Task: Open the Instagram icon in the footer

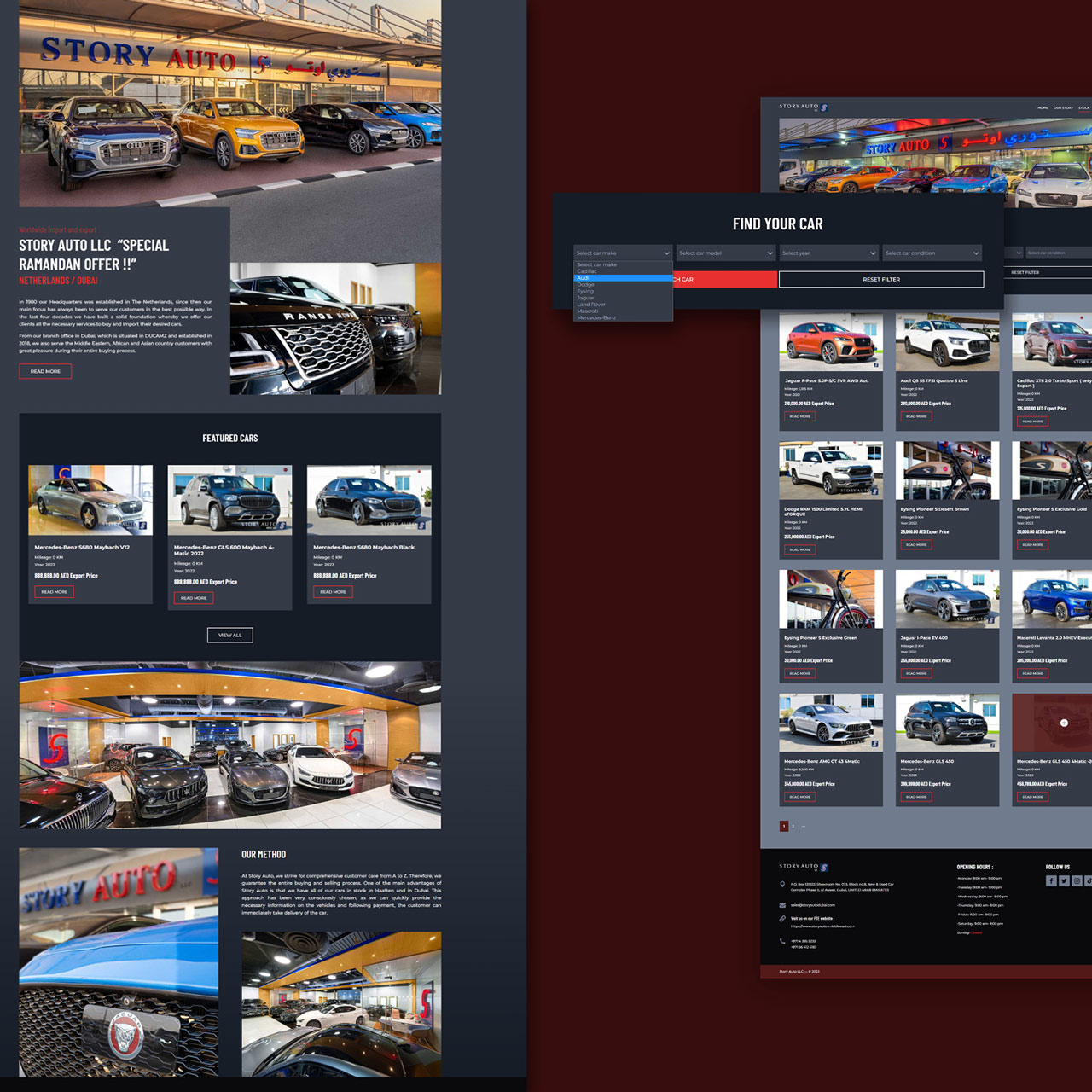Action: [x=1077, y=881]
